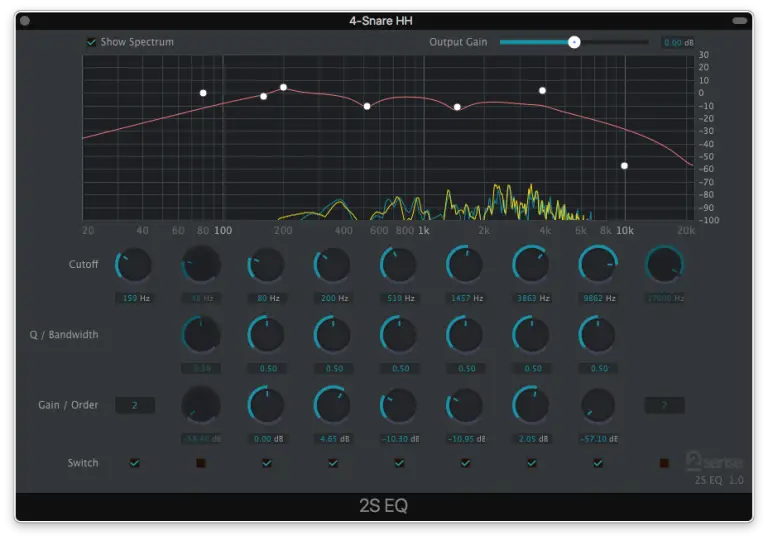Click the 519 Hz cutoff value field
Screen dimensions: 768x540
point(400,298)
